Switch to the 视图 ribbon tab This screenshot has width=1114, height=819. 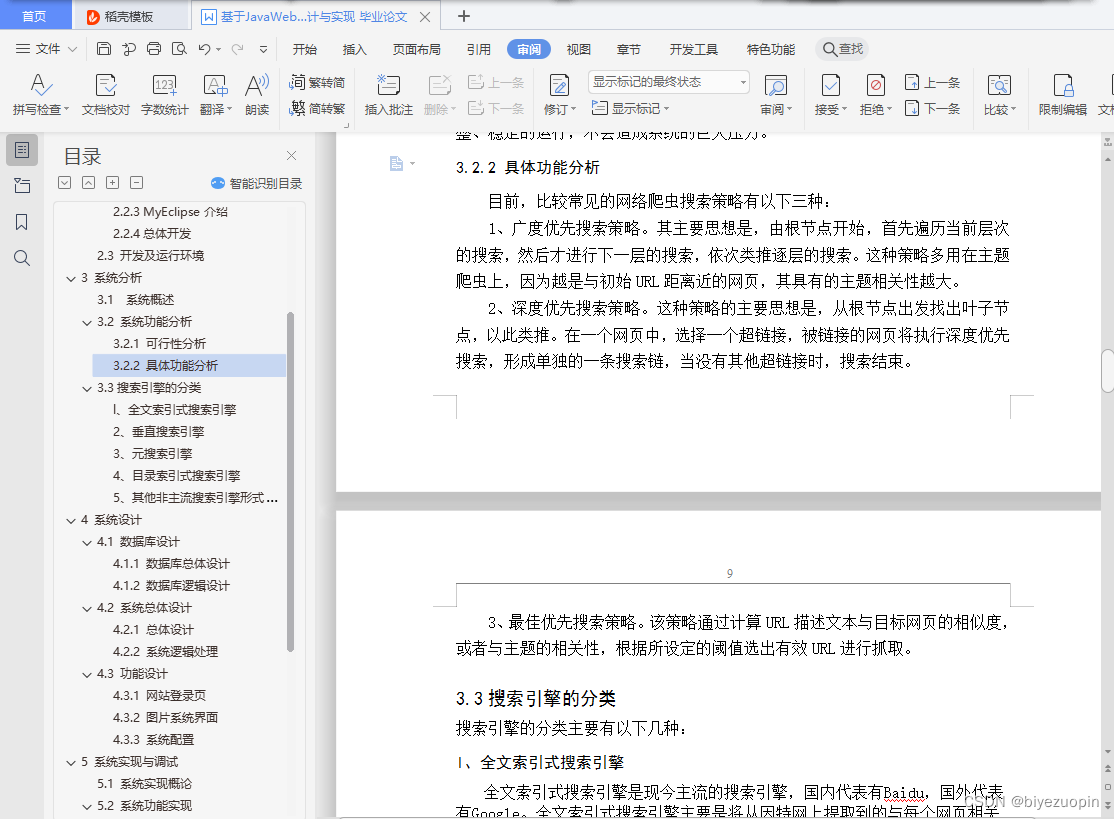[578, 48]
